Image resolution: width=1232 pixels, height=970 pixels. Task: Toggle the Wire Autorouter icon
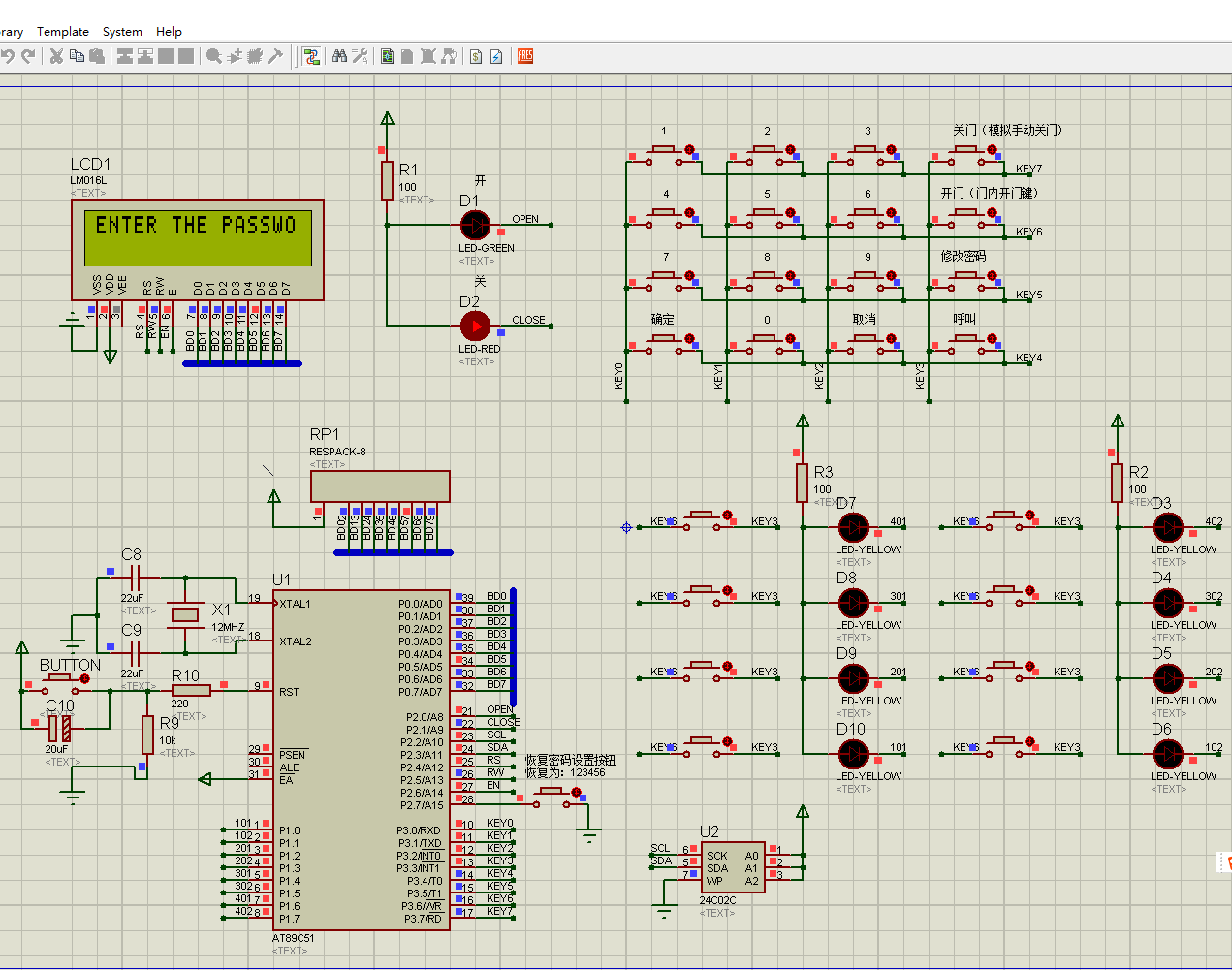311,56
